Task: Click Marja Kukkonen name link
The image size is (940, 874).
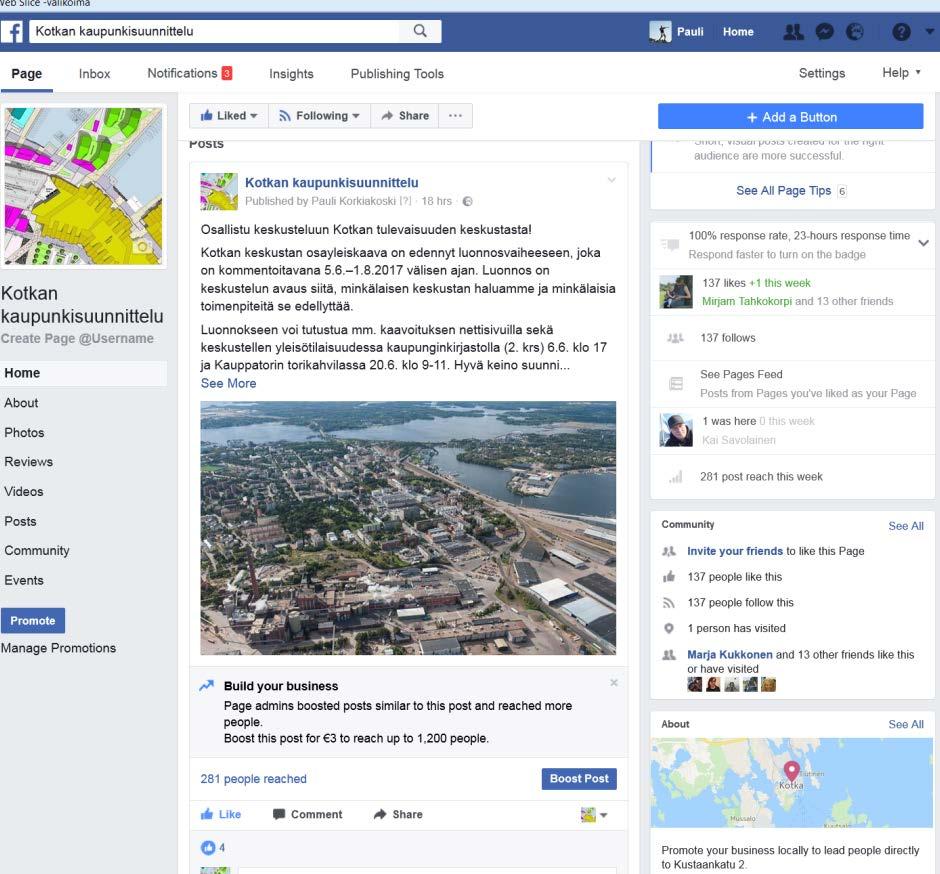Action: pos(730,655)
